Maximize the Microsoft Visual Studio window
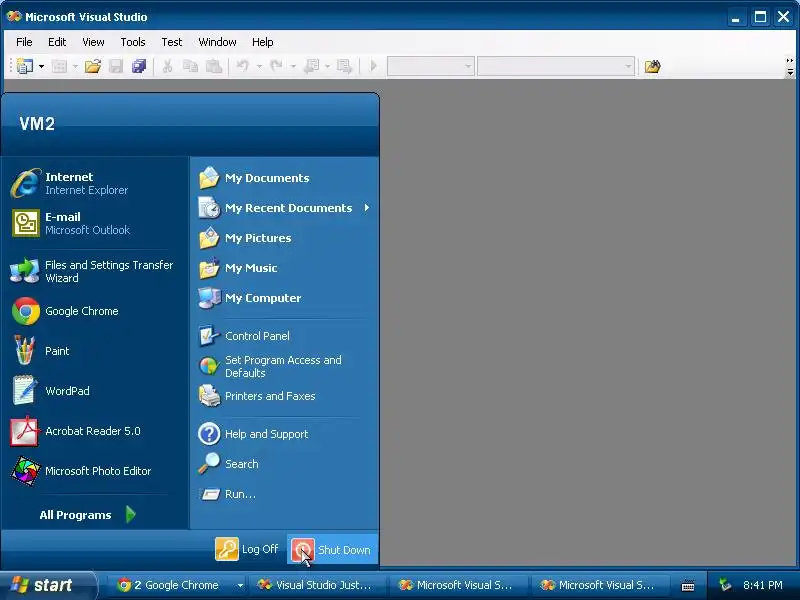The image size is (800, 600). (x=760, y=17)
